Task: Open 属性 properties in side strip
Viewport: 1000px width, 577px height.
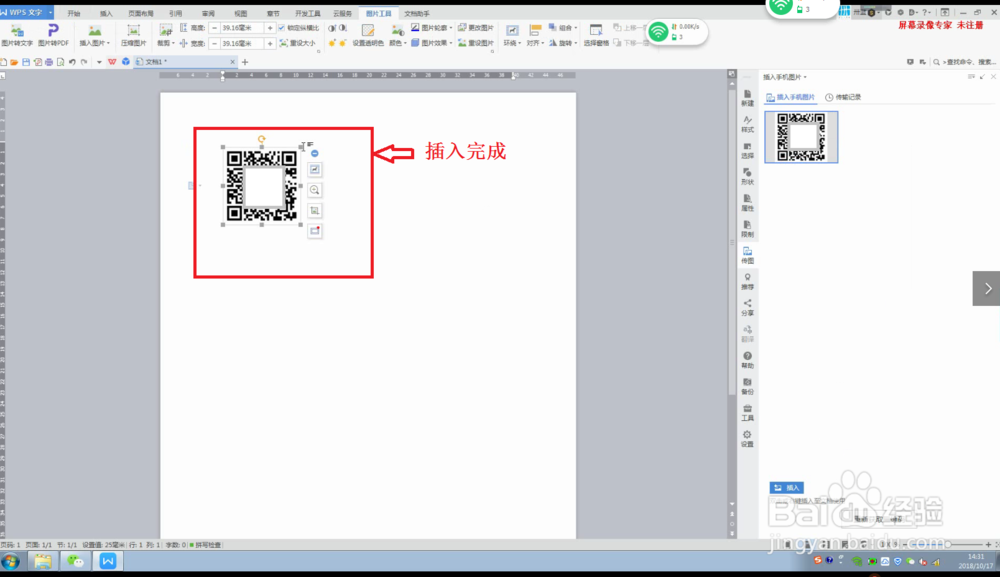Action: tap(747, 203)
